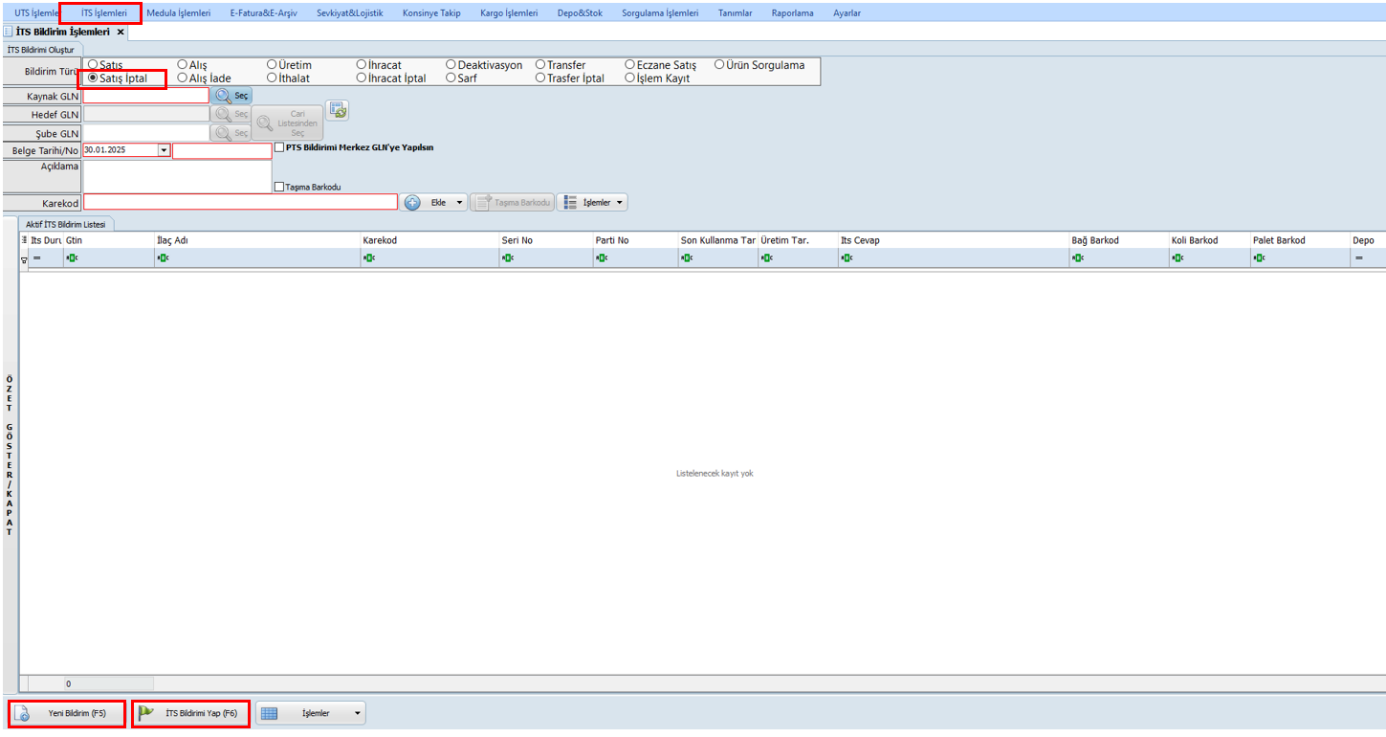Tick the Taşıma Barkodu checkbox
1386x737 pixels.
[x=279, y=186]
